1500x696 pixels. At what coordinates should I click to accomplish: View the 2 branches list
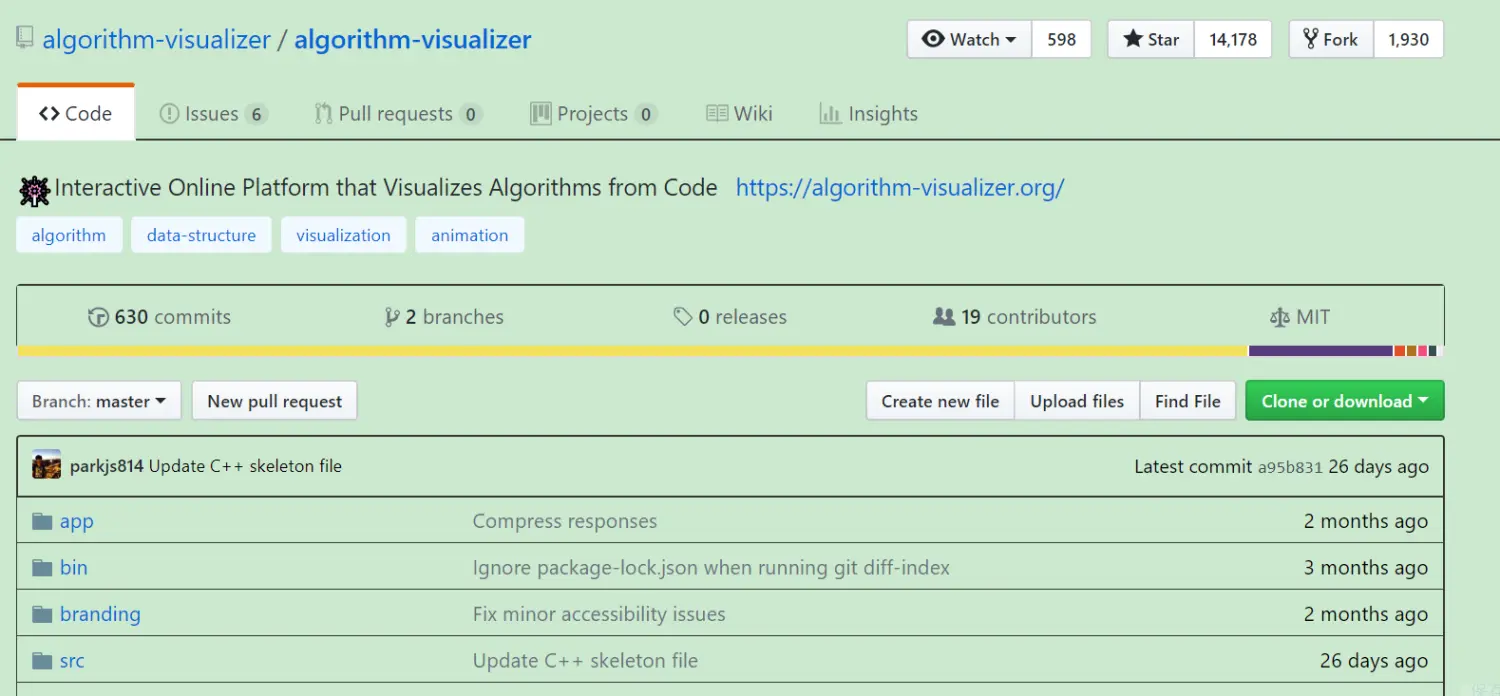[x=444, y=317]
